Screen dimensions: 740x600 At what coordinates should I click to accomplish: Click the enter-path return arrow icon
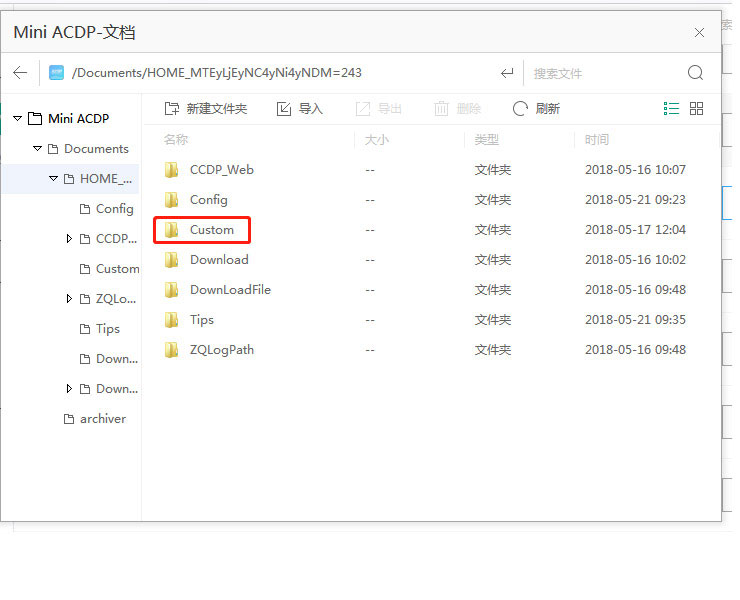coord(507,73)
